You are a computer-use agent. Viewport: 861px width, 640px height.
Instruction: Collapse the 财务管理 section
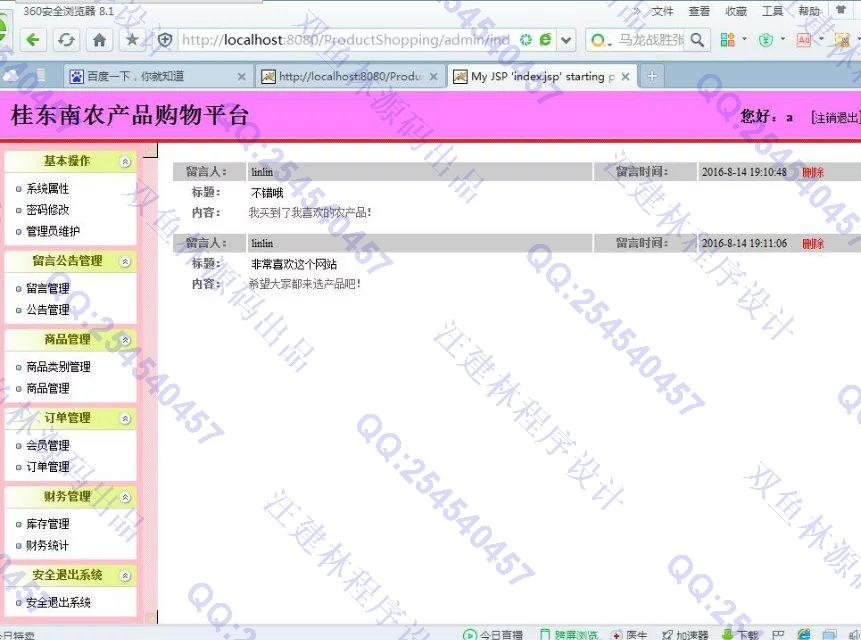click(x=125, y=497)
